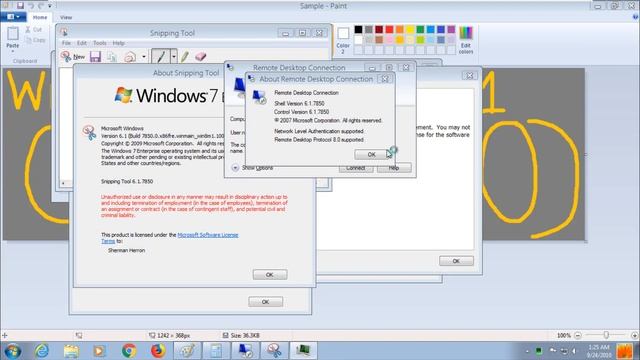Click the New snip button in Snipping Tool
Image resolution: width=640 pixels, height=360 pixels.
point(73,57)
